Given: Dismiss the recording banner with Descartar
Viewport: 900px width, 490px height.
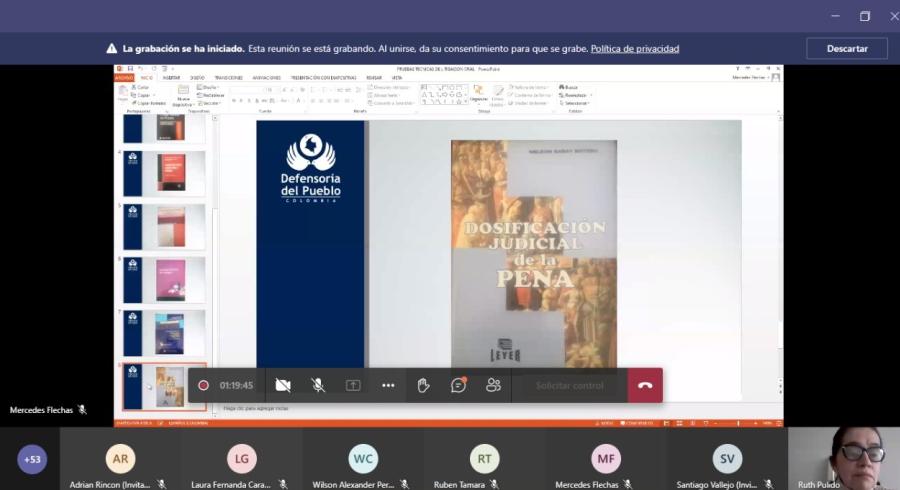Looking at the screenshot, I should [x=847, y=48].
